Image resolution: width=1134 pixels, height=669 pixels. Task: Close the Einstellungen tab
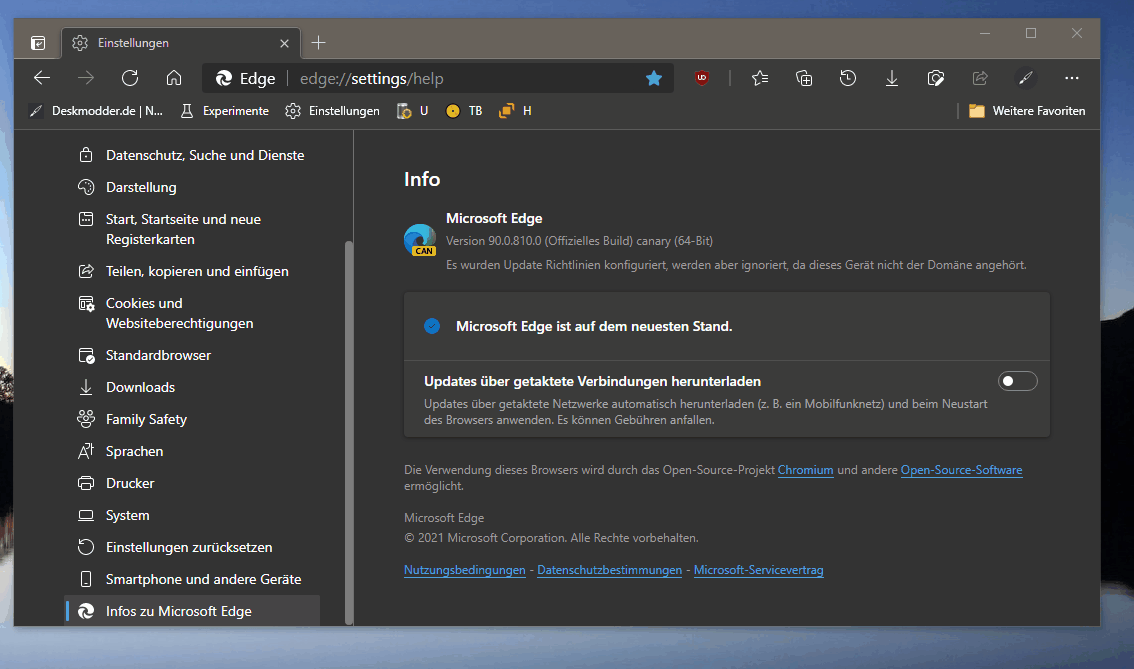(x=284, y=43)
